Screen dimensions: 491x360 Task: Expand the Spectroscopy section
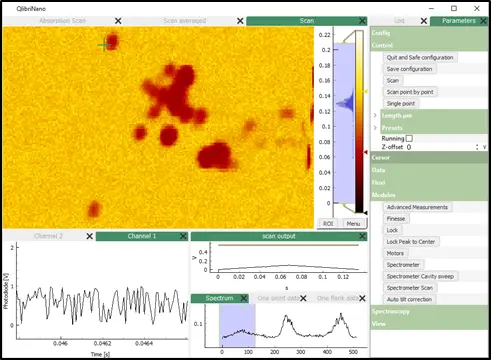coord(429,311)
